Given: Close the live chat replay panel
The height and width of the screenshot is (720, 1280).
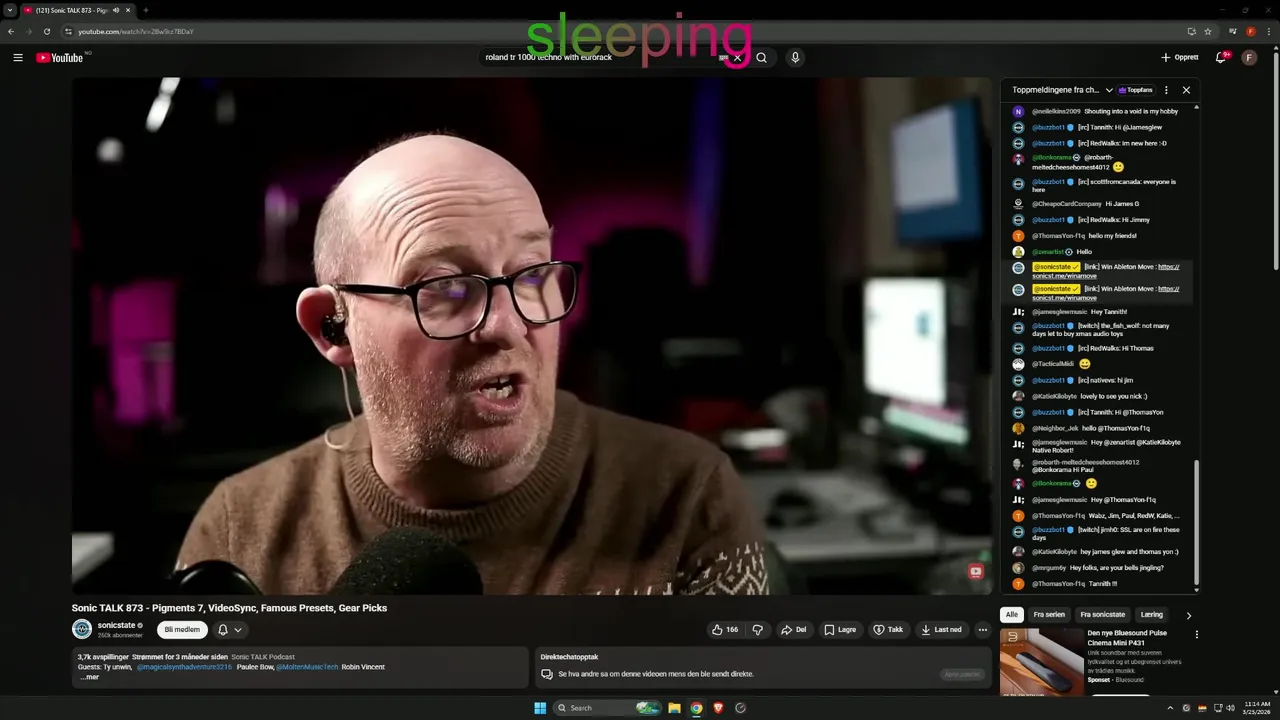Looking at the screenshot, I should 1186,90.
